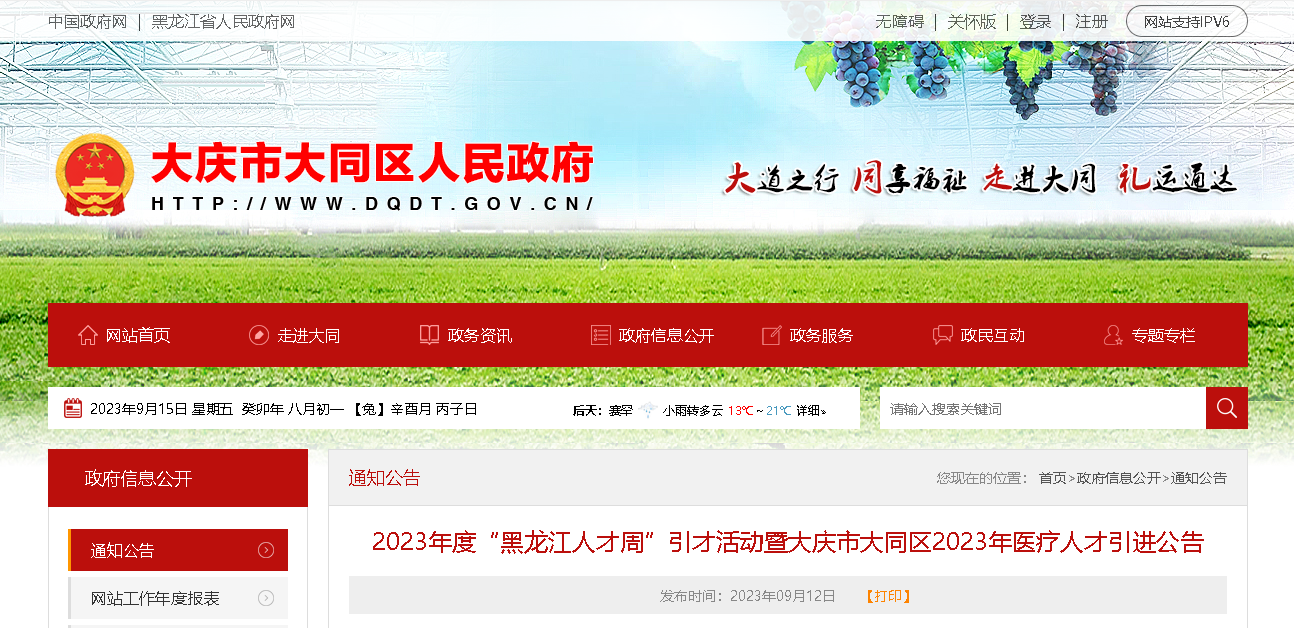1294x628 pixels.
Task: Click the list icon beside 政府信息公开
Action: tap(600, 336)
